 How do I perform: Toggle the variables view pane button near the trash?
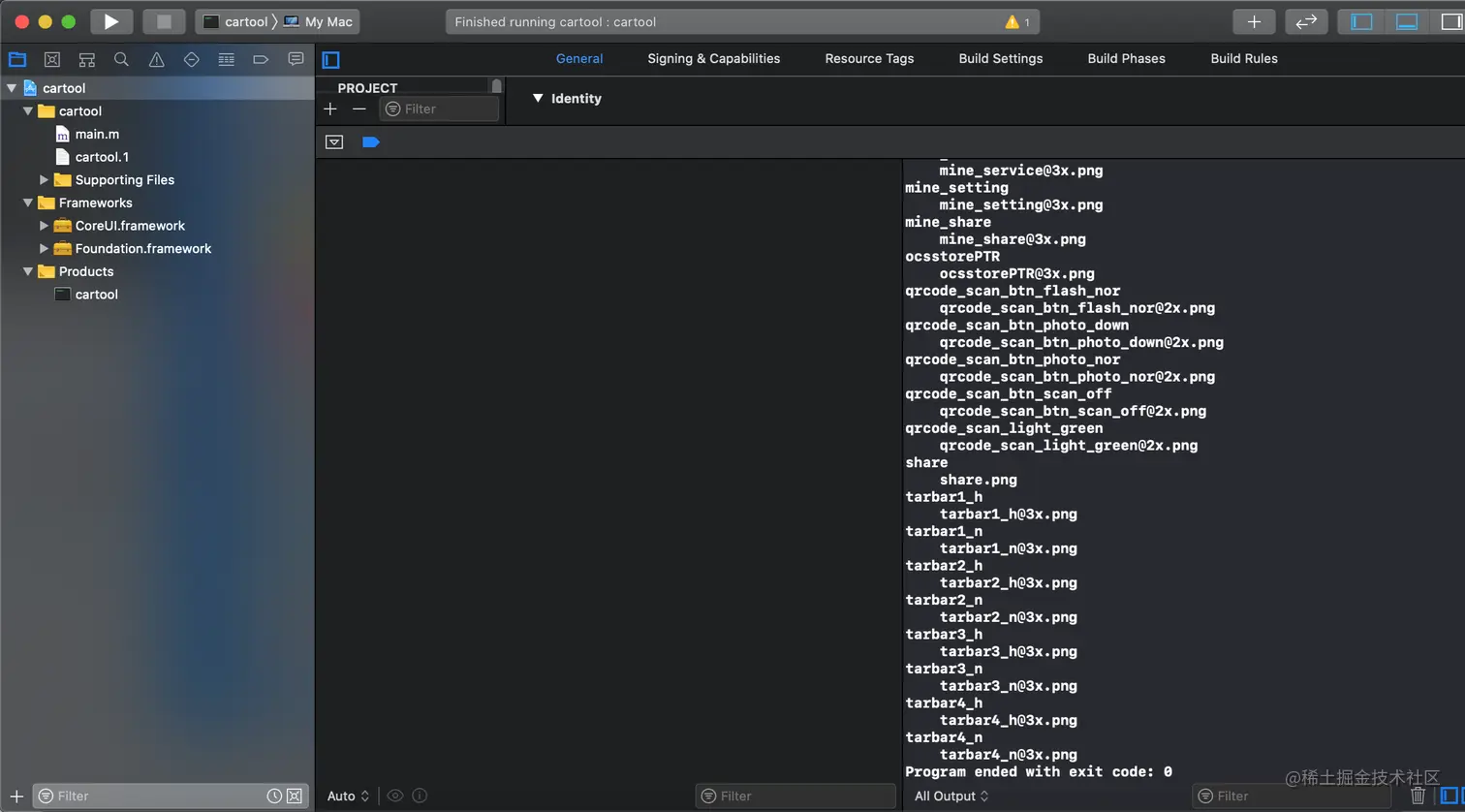(1451, 796)
